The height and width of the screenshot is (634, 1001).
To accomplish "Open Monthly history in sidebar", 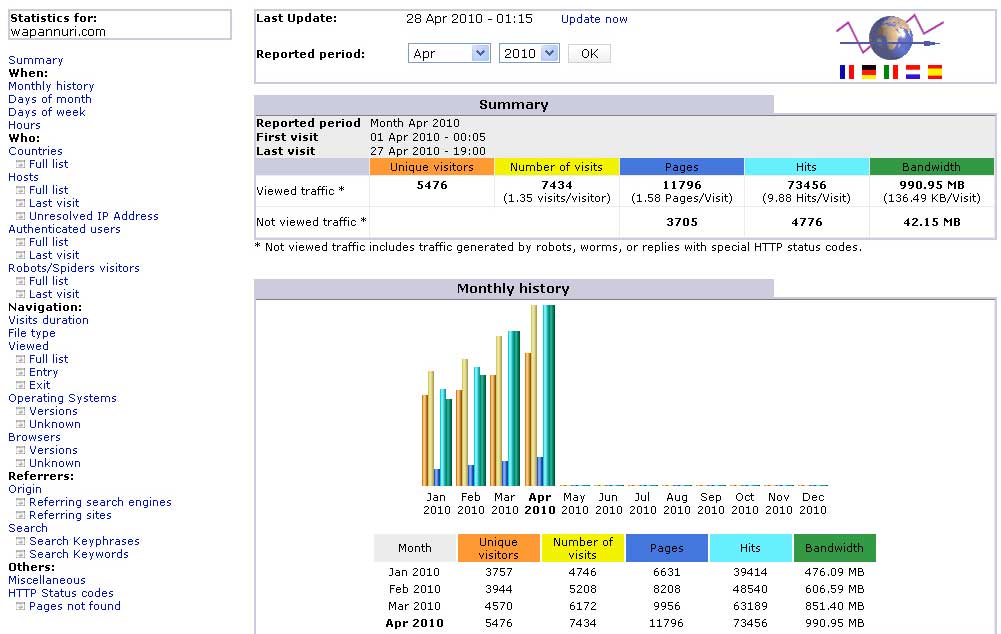I will tap(51, 86).
